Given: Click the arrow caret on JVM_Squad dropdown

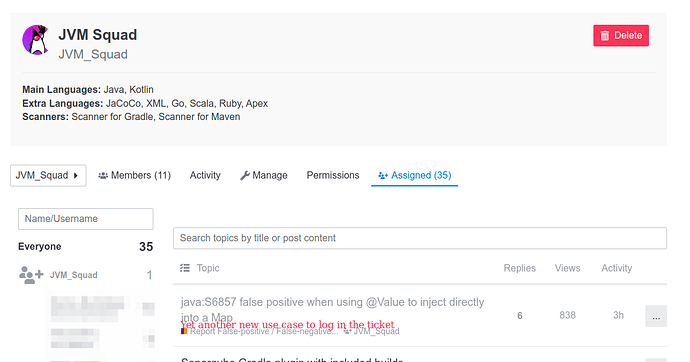Looking at the screenshot, I should point(76,176).
